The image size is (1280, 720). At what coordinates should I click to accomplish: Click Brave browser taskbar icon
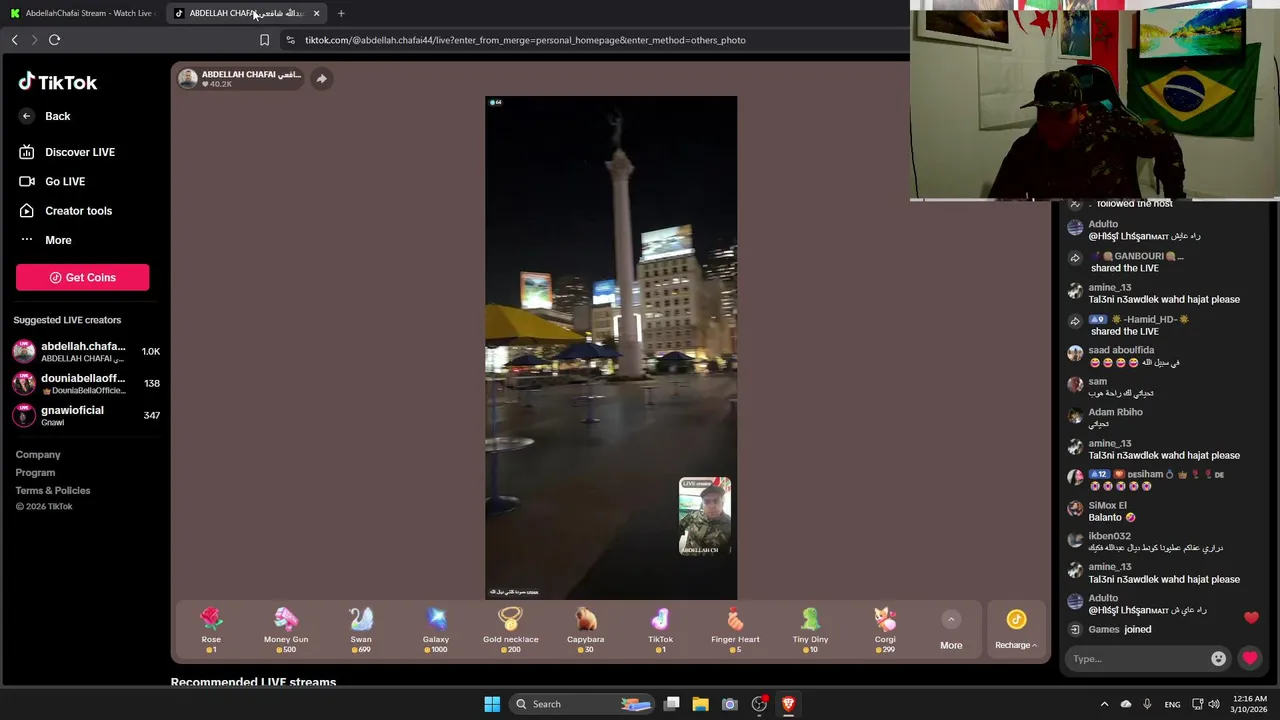[x=788, y=704]
